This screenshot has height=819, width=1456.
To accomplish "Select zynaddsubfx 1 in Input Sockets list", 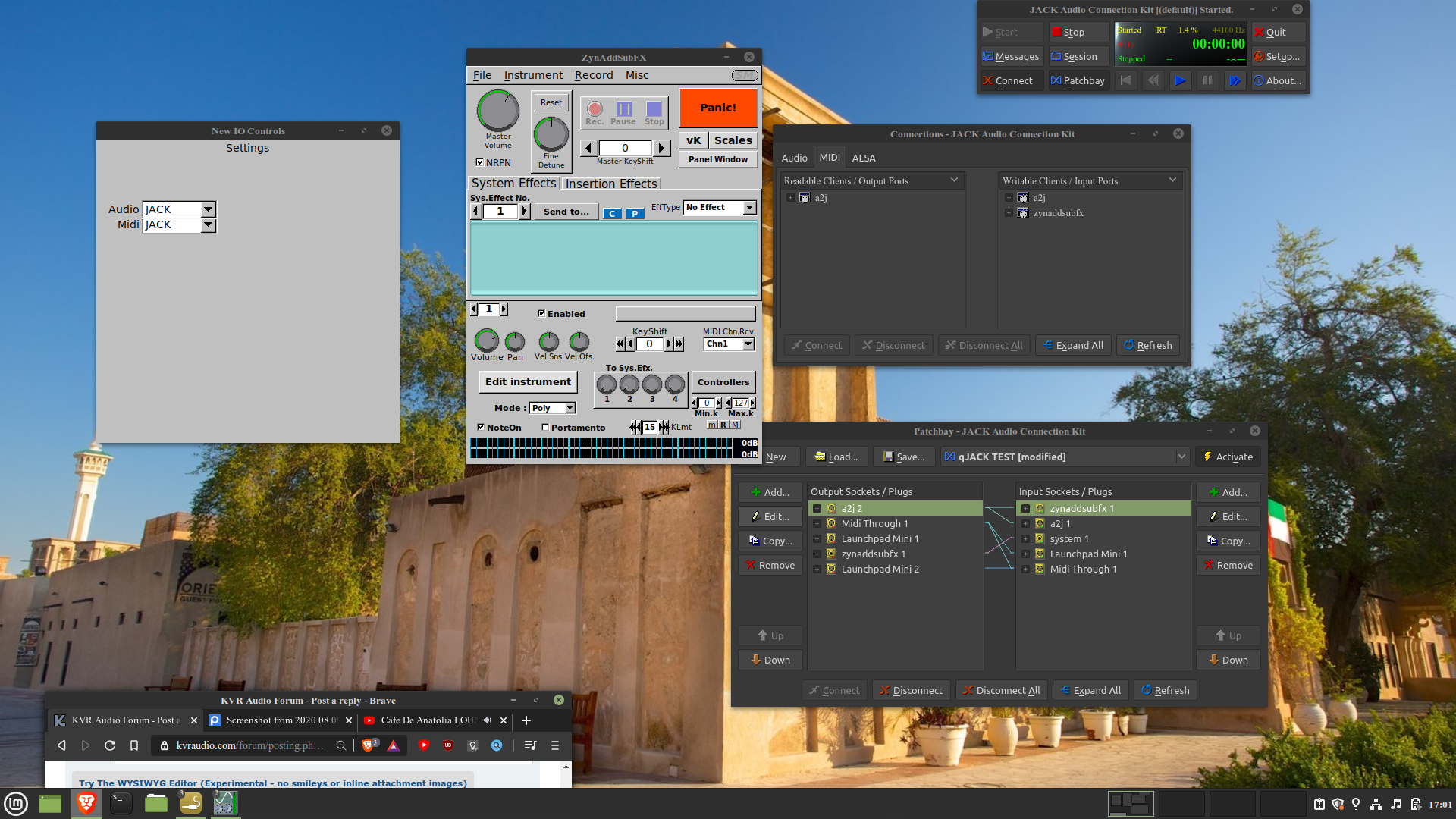I will click(1103, 508).
